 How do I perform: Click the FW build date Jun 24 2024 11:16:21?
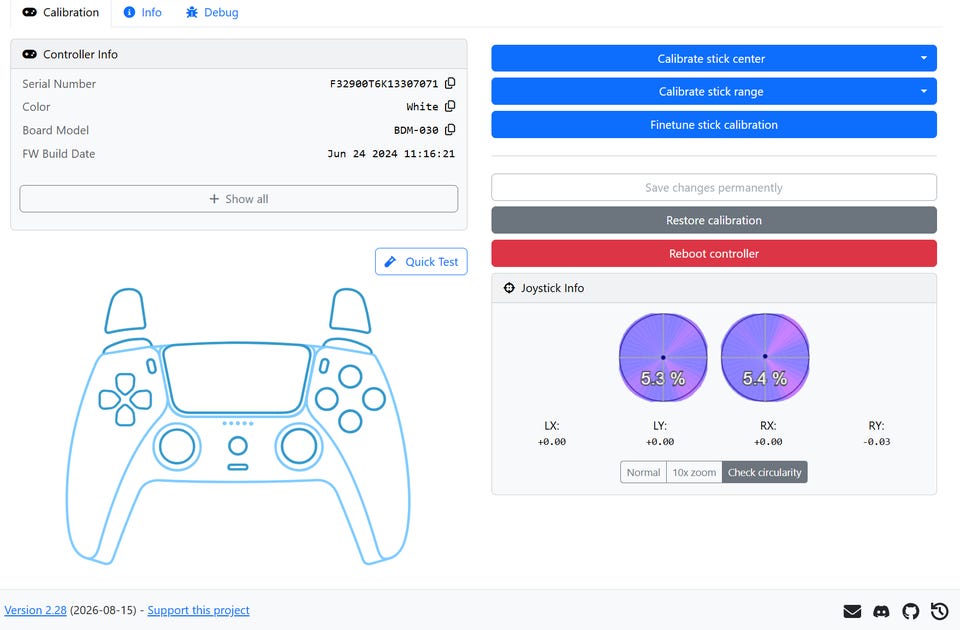tap(391, 154)
